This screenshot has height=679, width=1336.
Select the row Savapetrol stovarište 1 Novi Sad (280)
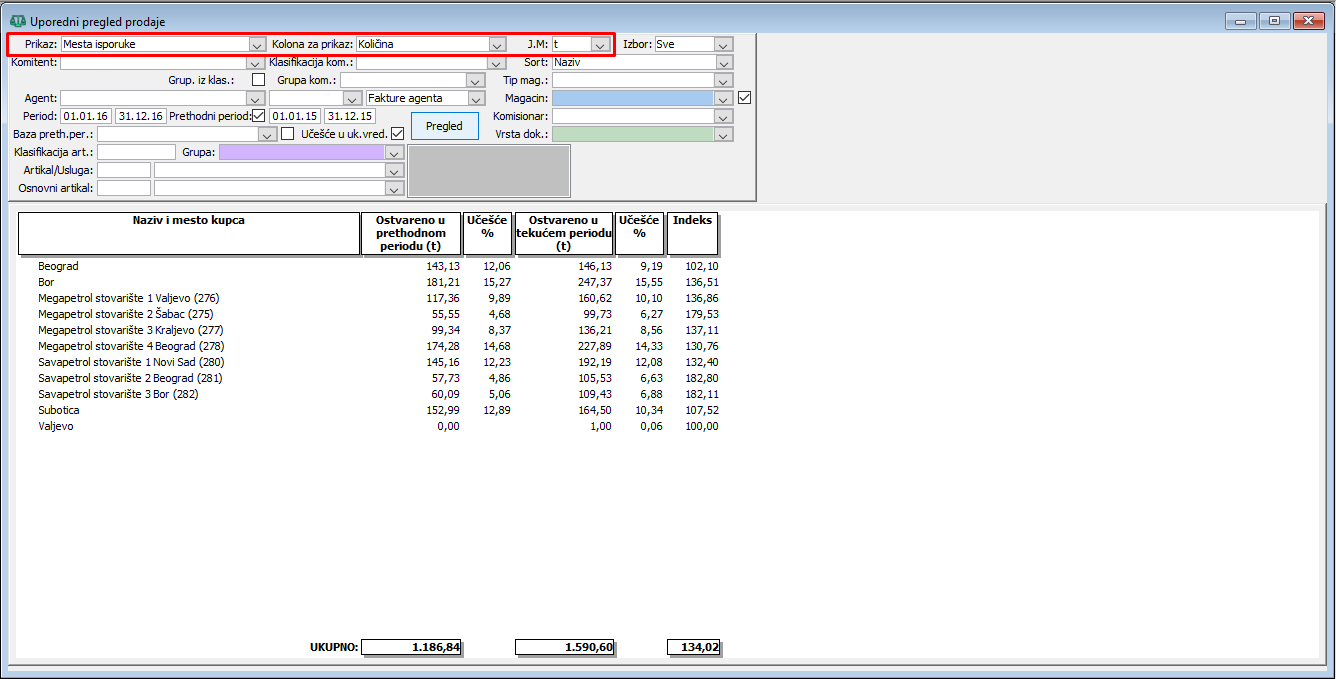point(378,362)
